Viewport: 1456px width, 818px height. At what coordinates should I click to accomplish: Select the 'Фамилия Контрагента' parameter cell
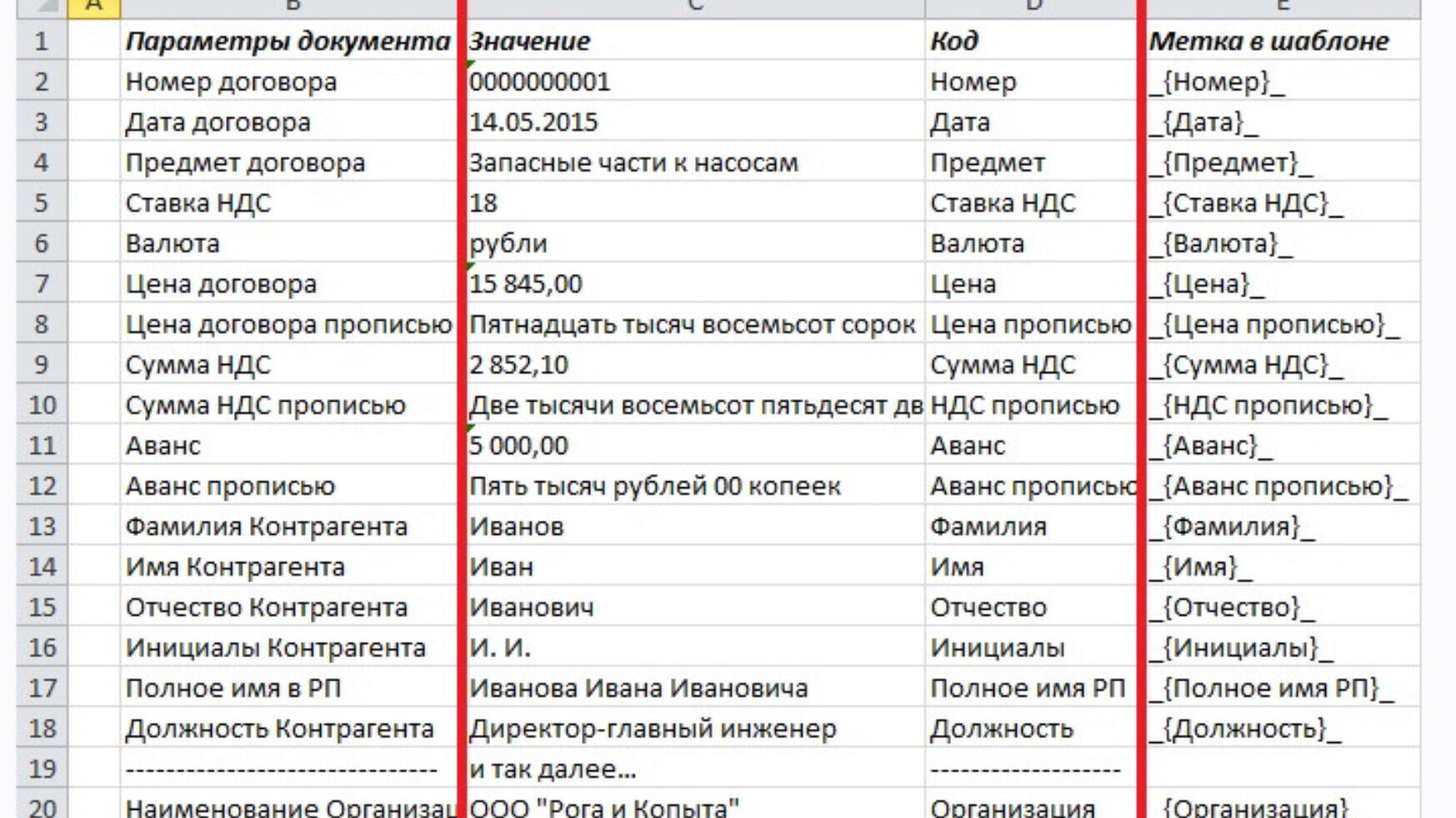[x=288, y=526]
